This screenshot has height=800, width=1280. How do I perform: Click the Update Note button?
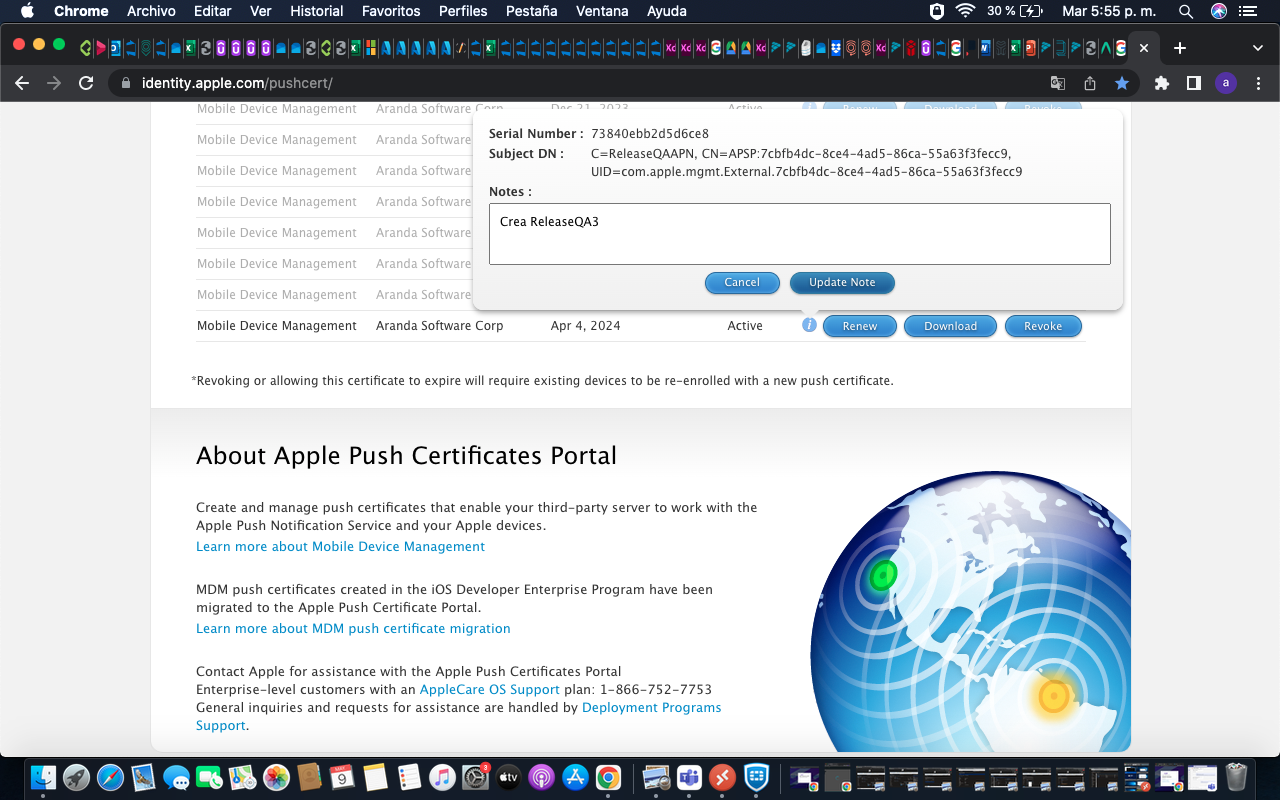click(842, 282)
